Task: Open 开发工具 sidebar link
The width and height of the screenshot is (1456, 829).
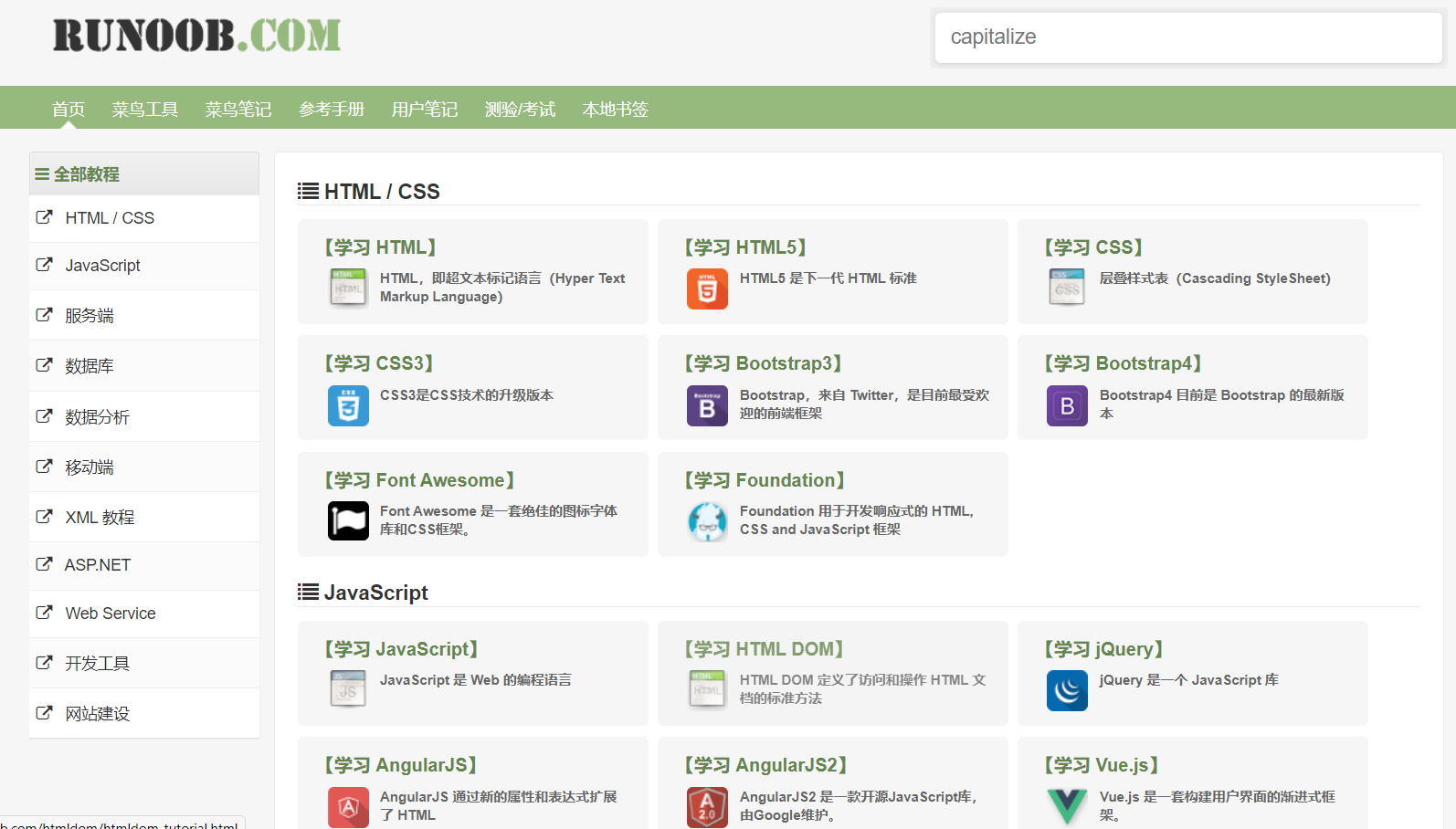Action: (x=97, y=664)
